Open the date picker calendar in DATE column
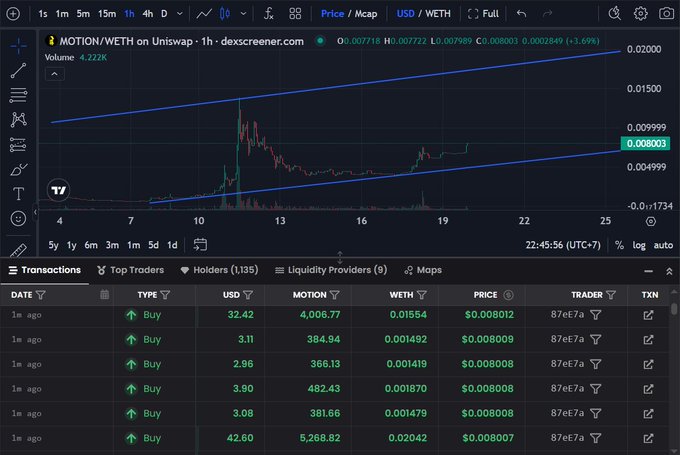Viewport: 680px width, 455px height. (105, 295)
